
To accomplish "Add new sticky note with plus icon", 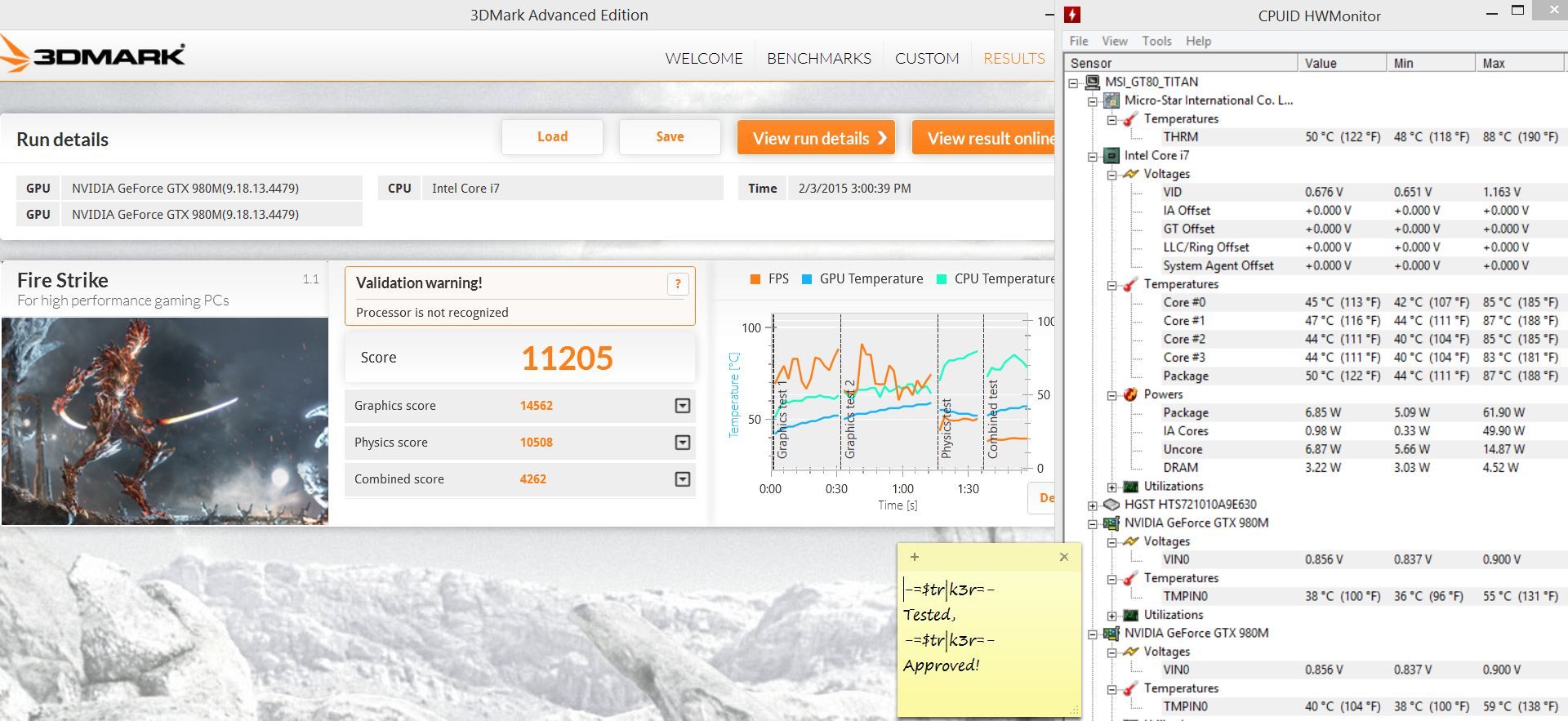I will [x=915, y=557].
